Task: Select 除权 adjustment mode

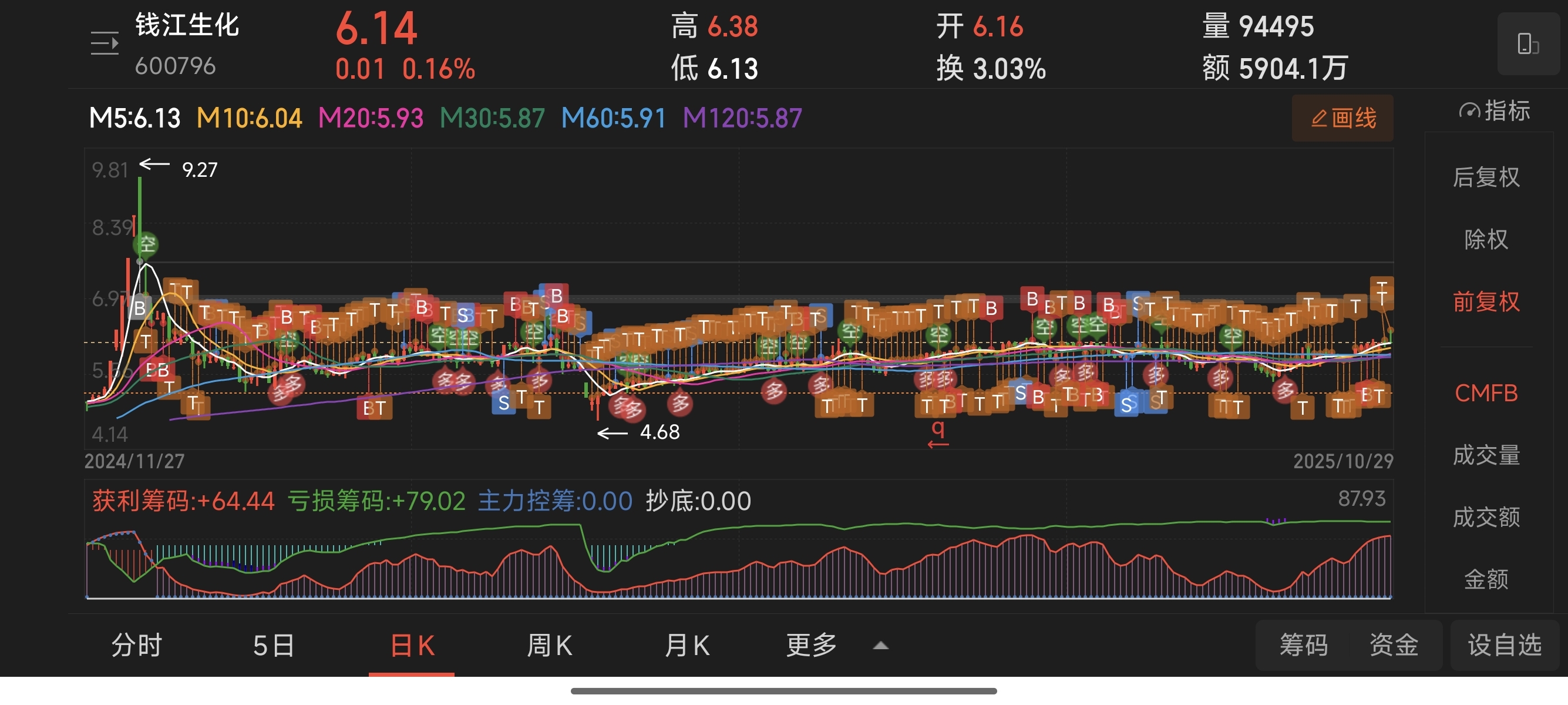Action: point(1486,239)
